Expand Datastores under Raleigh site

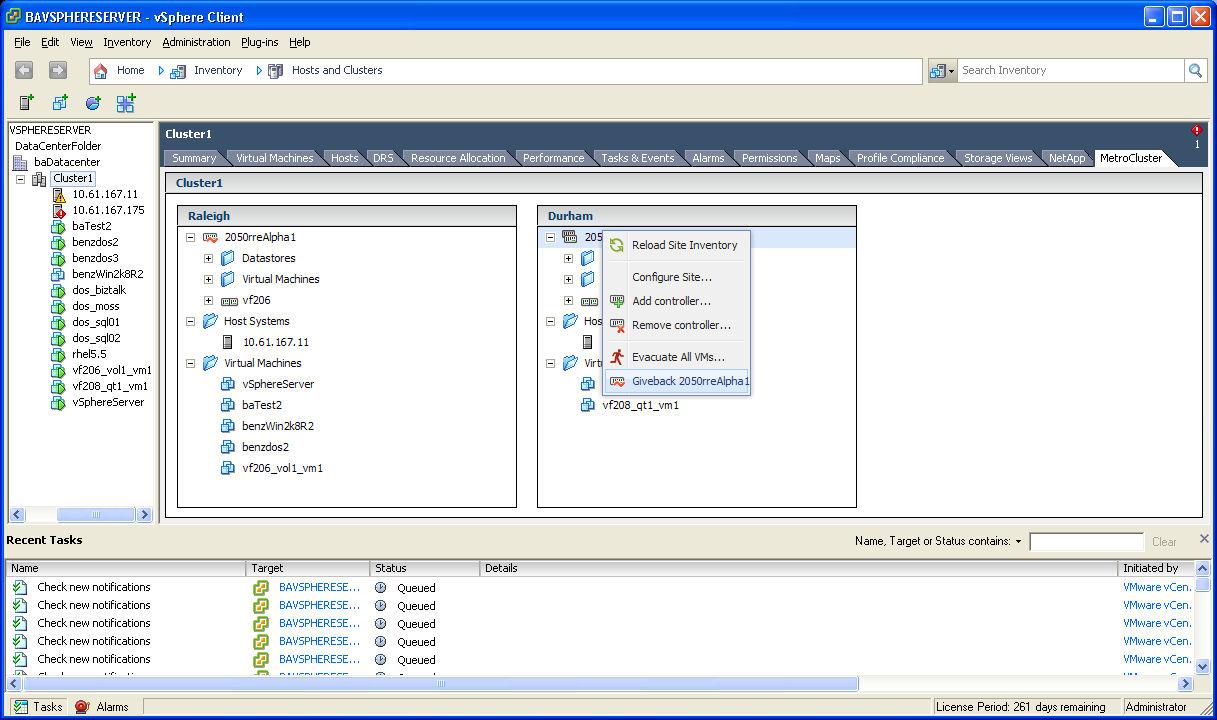click(208, 258)
